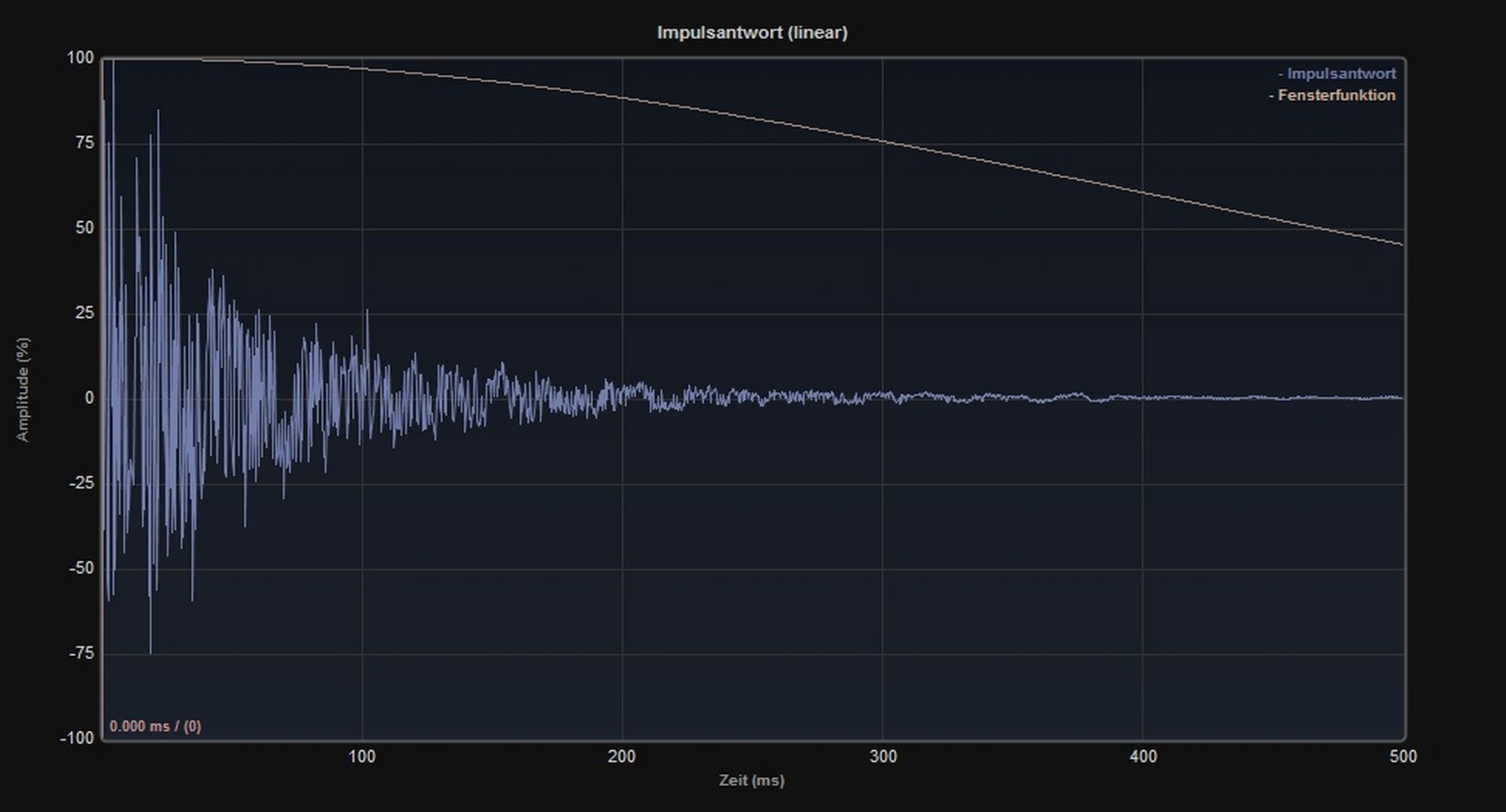This screenshot has width=1506, height=812.
Task: Click the -50 tick on the amplitude axis
Action: (81, 567)
